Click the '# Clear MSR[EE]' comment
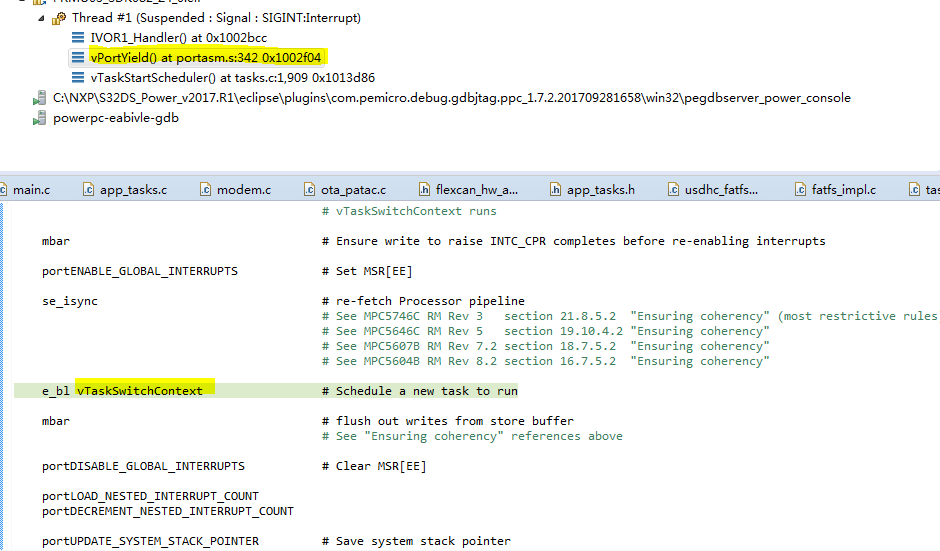This screenshot has width=940, height=551. pyautogui.click(x=374, y=466)
